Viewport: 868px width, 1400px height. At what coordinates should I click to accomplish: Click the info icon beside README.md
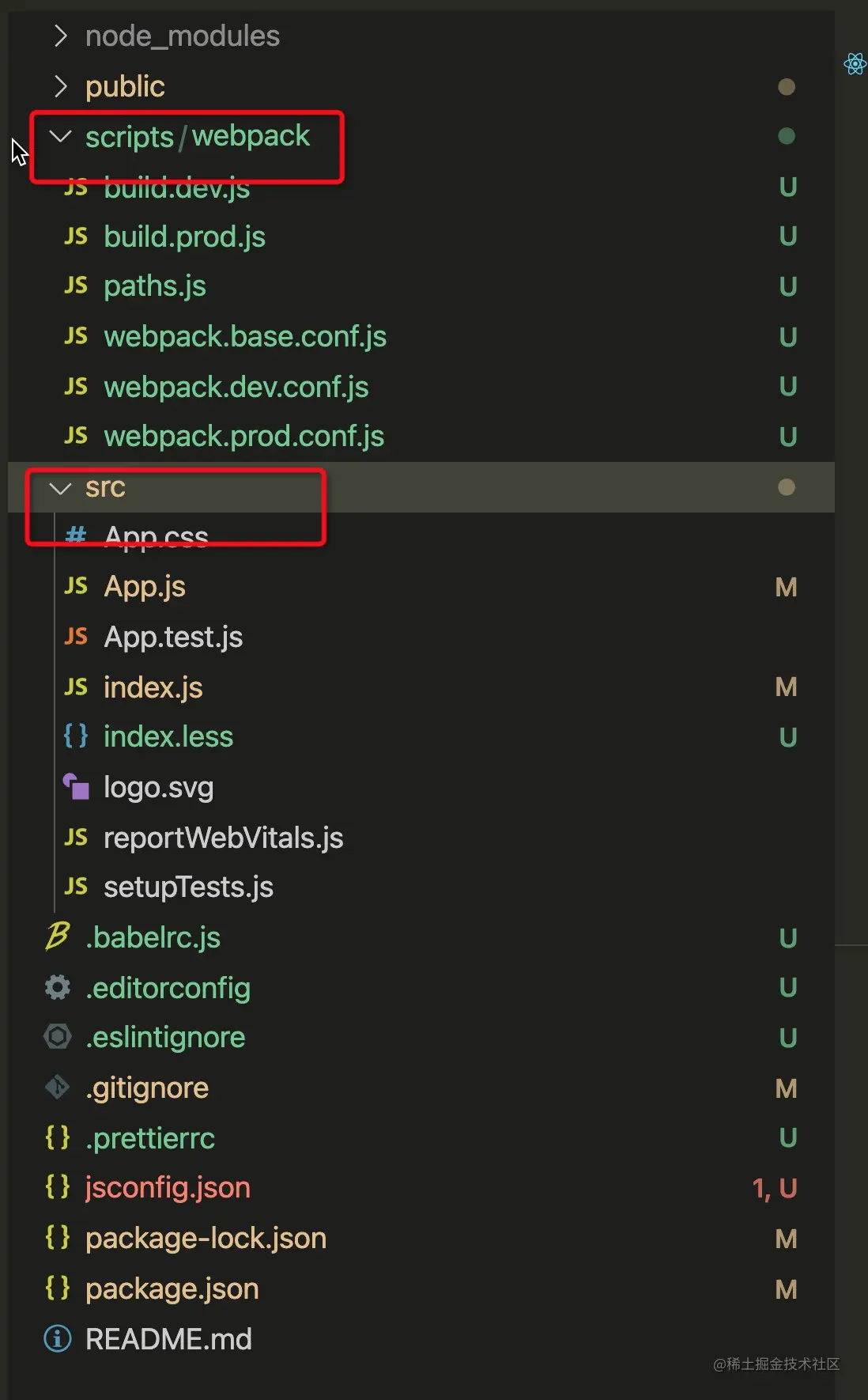coord(58,1339)
